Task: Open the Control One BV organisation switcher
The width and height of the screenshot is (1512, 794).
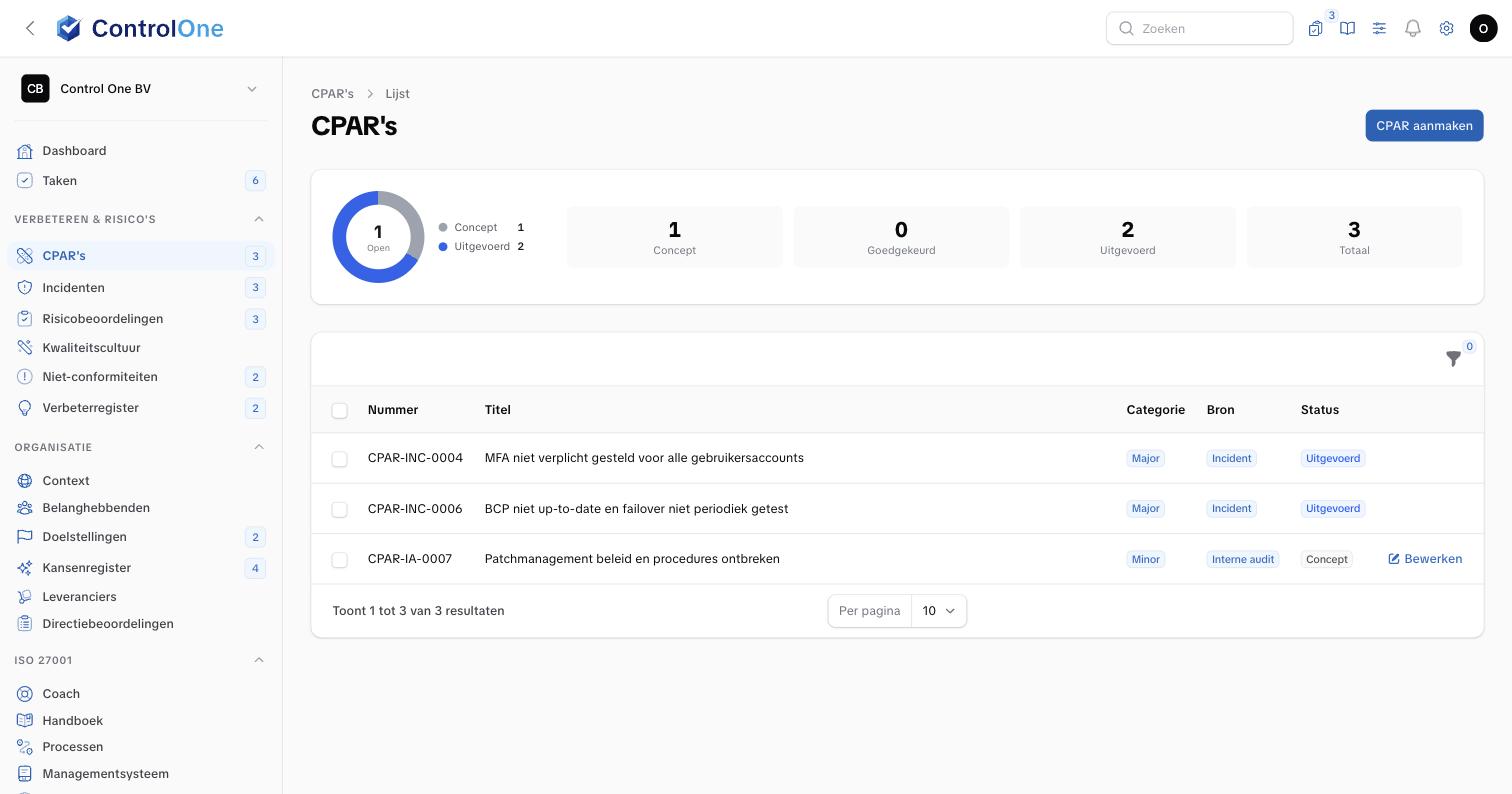Action: [140, 88]
